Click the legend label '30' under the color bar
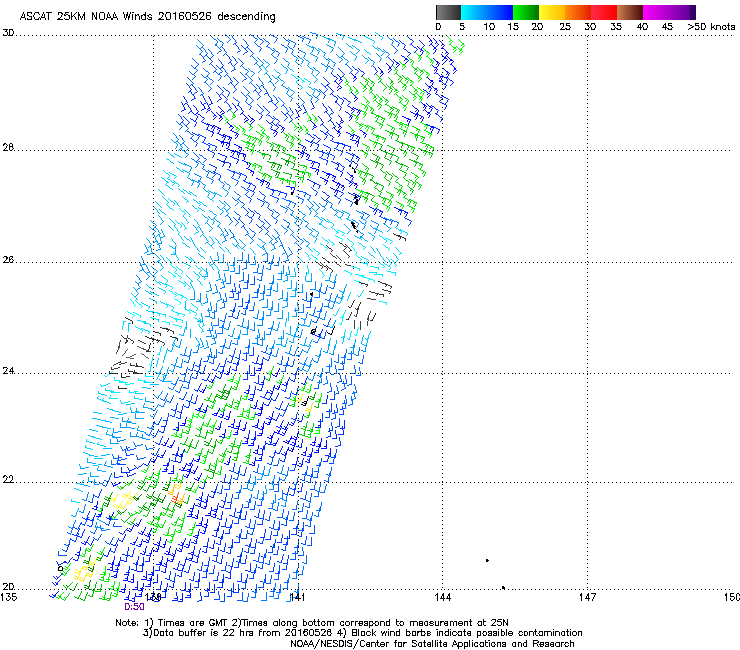The image size is (740, 650). pos(590,27)
